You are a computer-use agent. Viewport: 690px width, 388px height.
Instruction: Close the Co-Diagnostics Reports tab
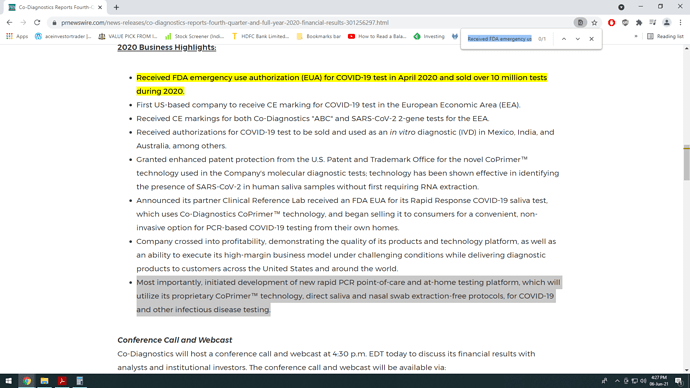click(x=100, y=7)
